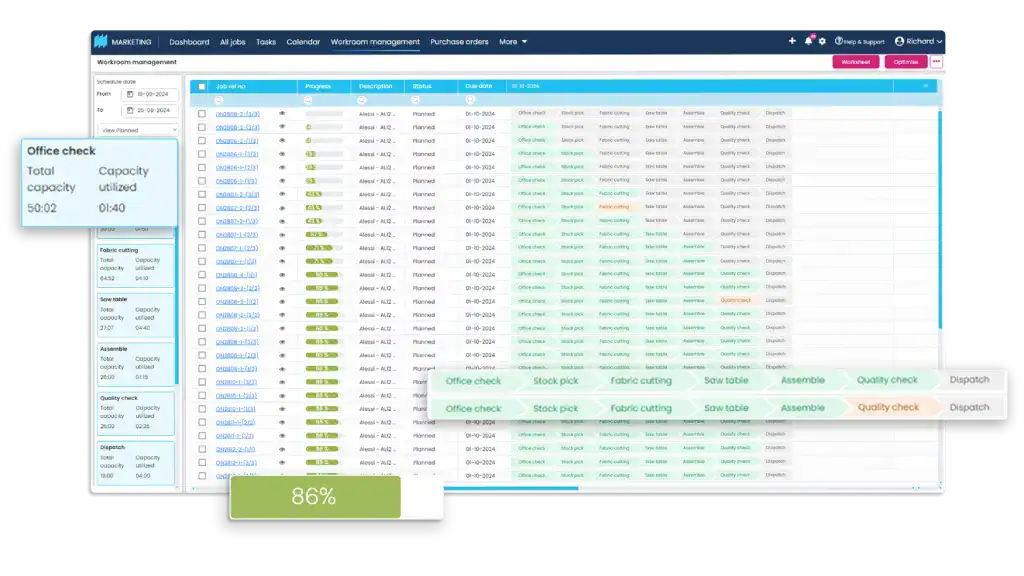Click the search icon under Job ref no

pos(218,100)
